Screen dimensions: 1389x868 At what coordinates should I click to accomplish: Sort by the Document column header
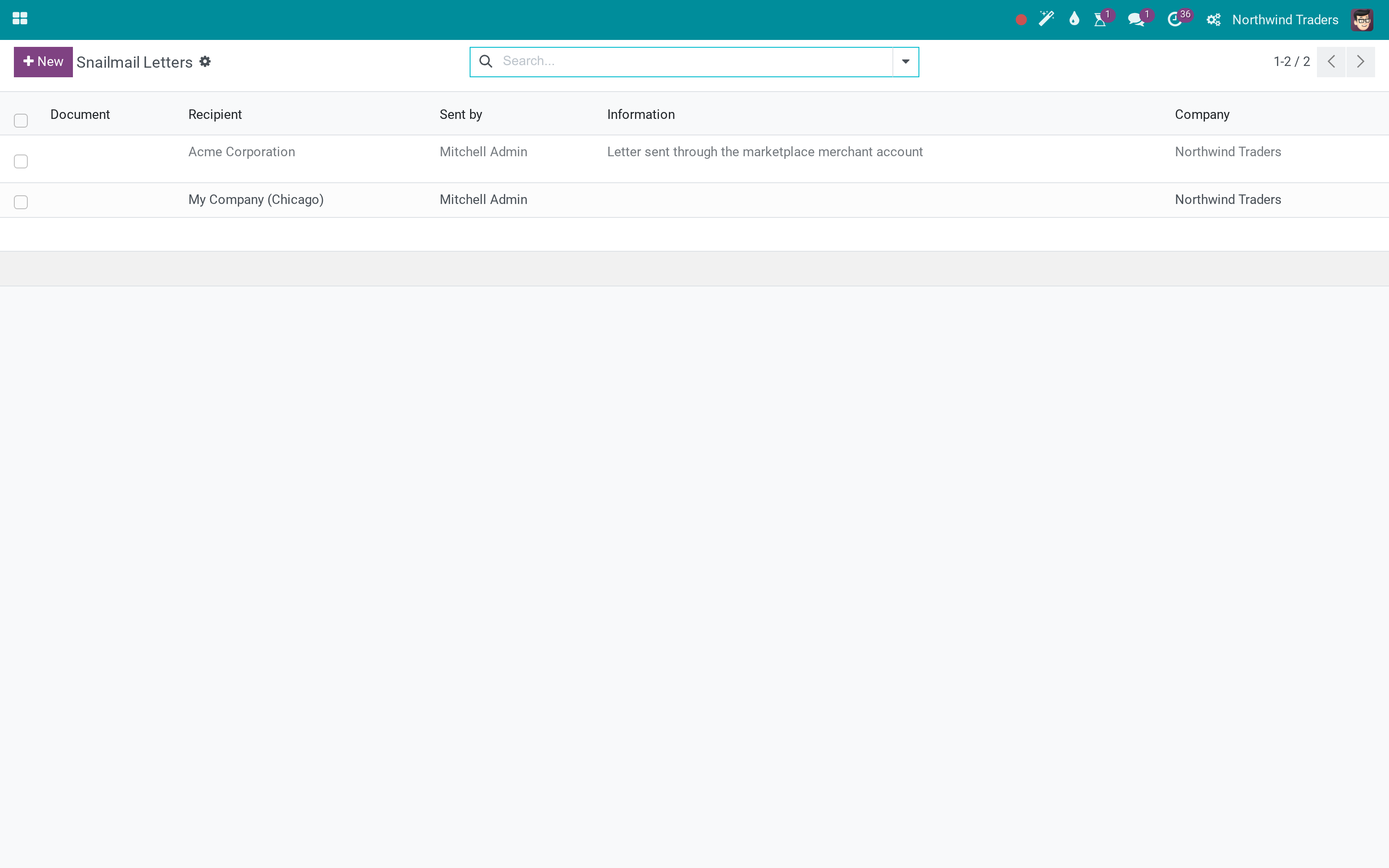pos(80,114)
